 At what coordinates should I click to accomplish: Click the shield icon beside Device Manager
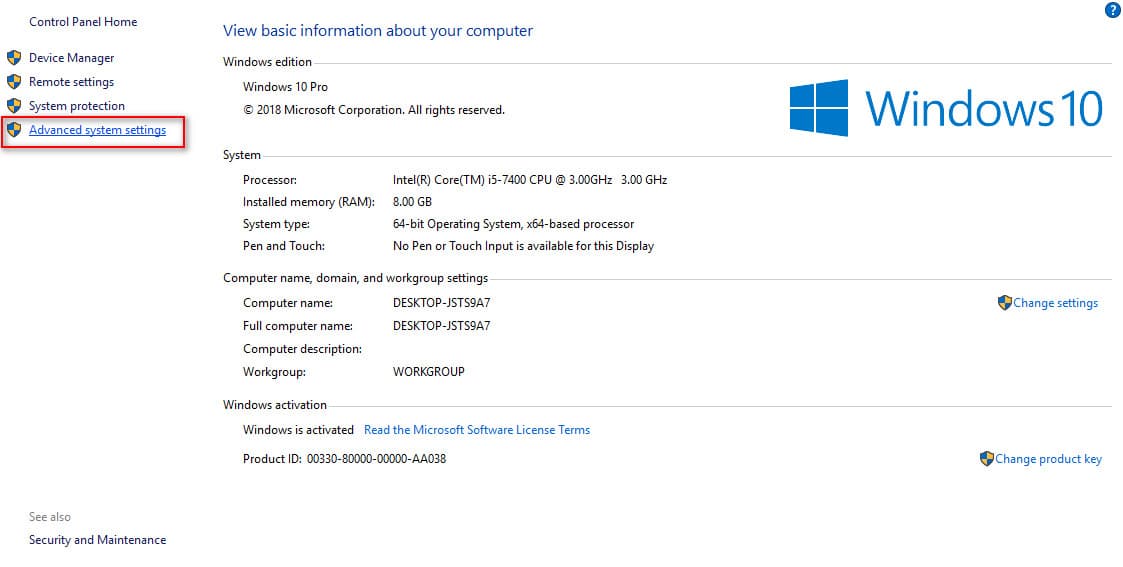[14, 58]
